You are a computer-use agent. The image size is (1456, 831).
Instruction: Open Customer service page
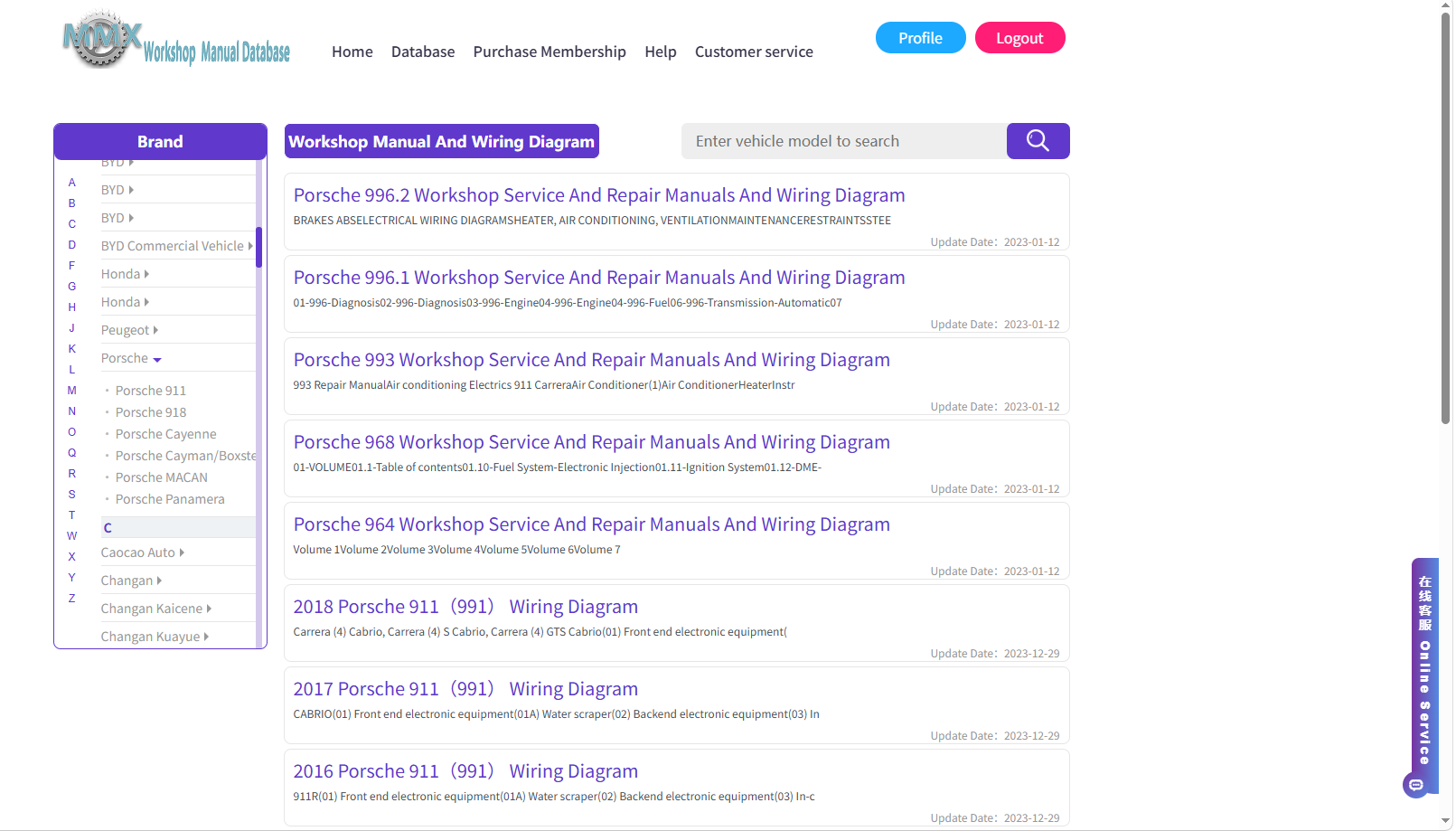754,52
